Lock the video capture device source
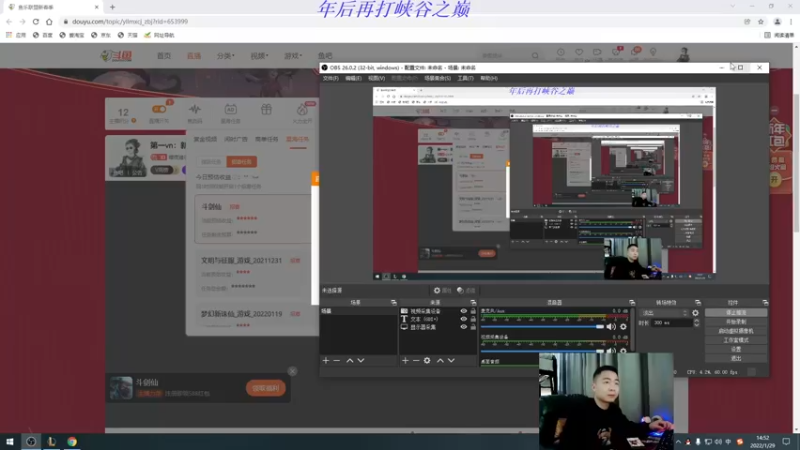The image size is (800, 450). 473,311
